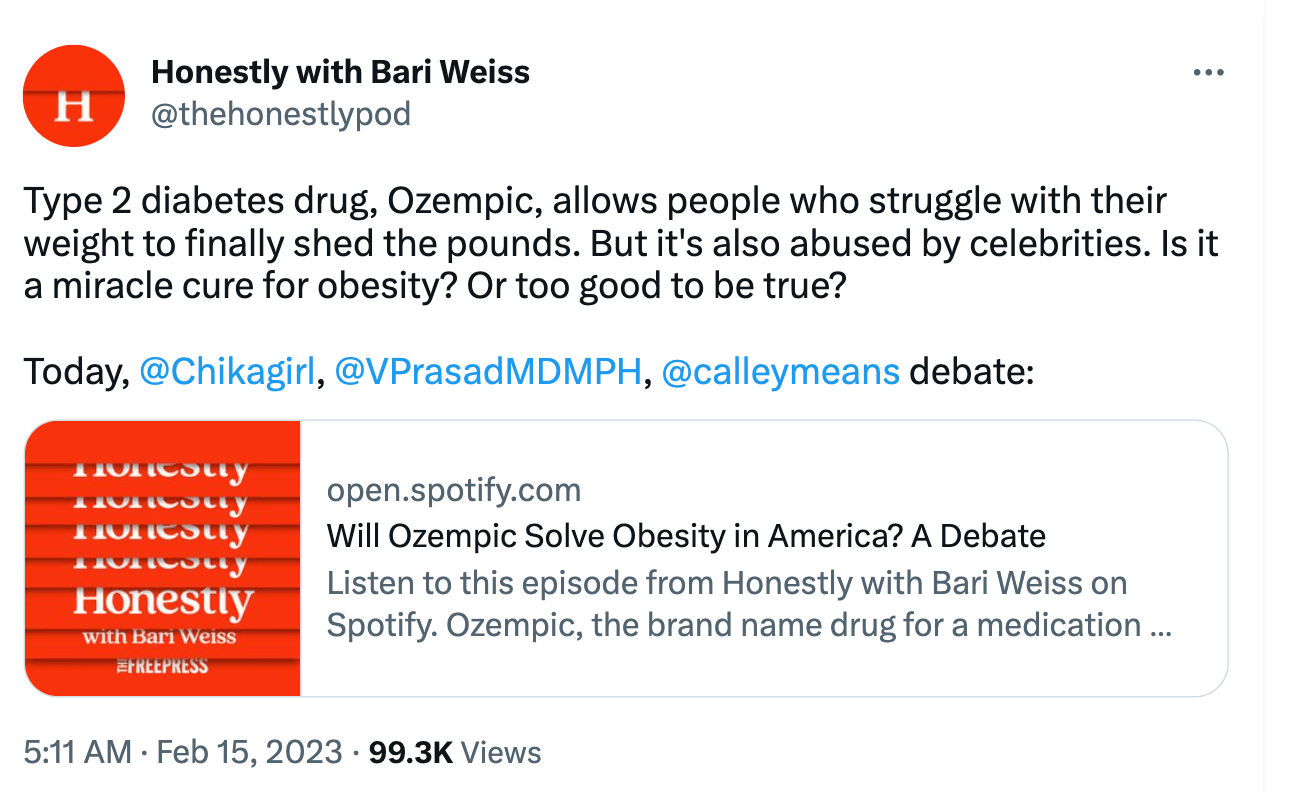This screenshot has width=1300, height=792.
Task: Open the Honestly with Bari Weiss profile name
Action: click(x=340, y=72)
